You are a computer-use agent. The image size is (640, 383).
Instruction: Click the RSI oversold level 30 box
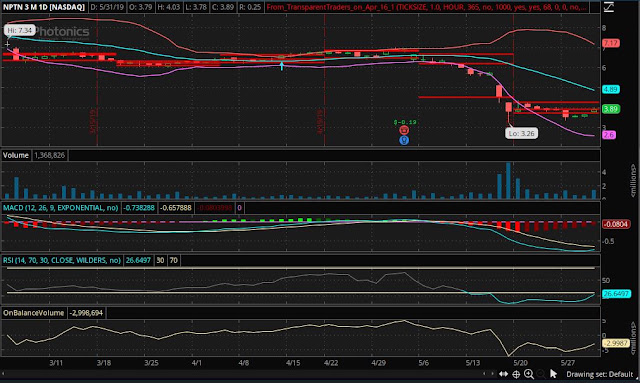pos(160,260)
